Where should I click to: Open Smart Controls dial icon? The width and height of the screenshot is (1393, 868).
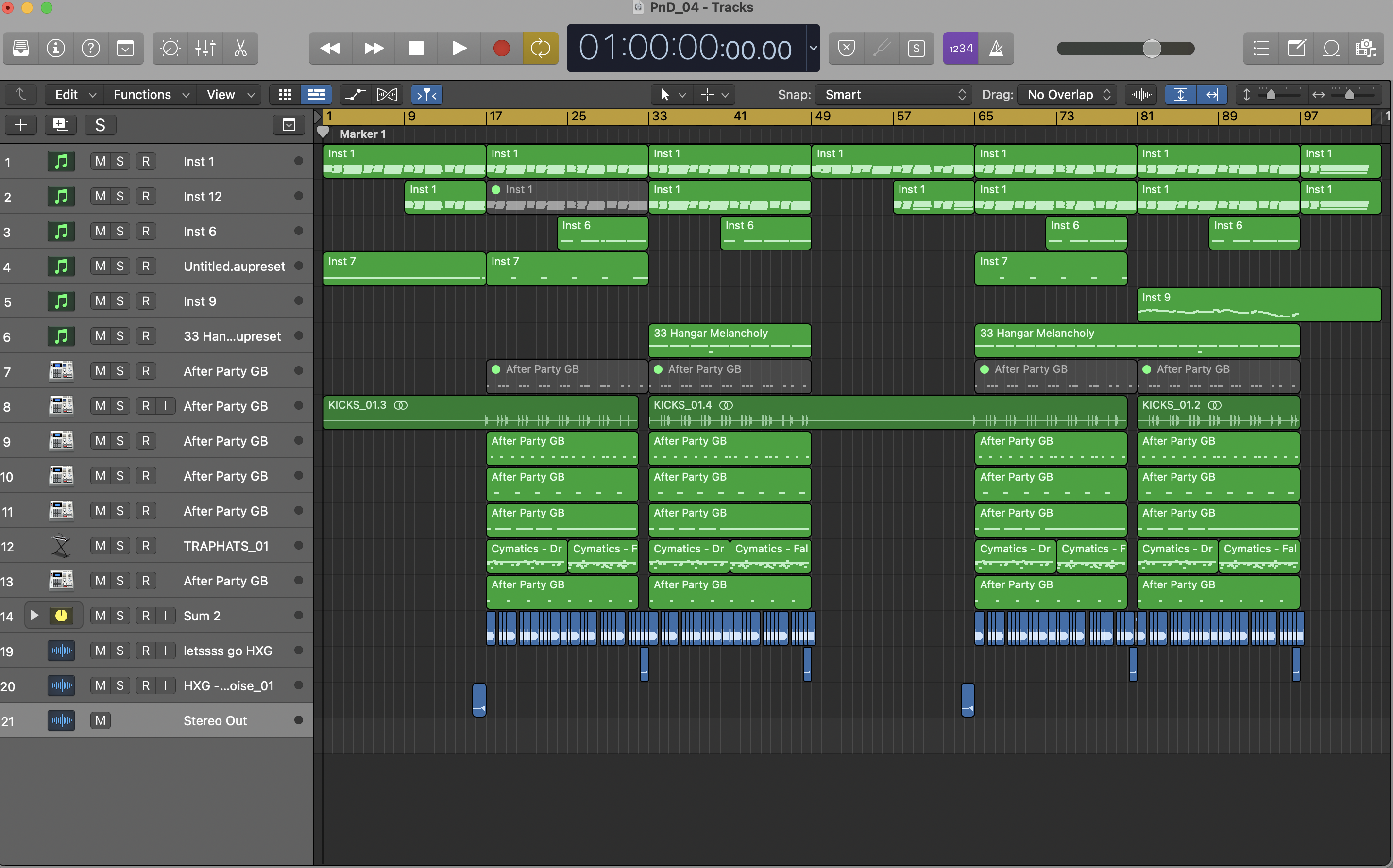pyautogui.click(x=170, y=48)
